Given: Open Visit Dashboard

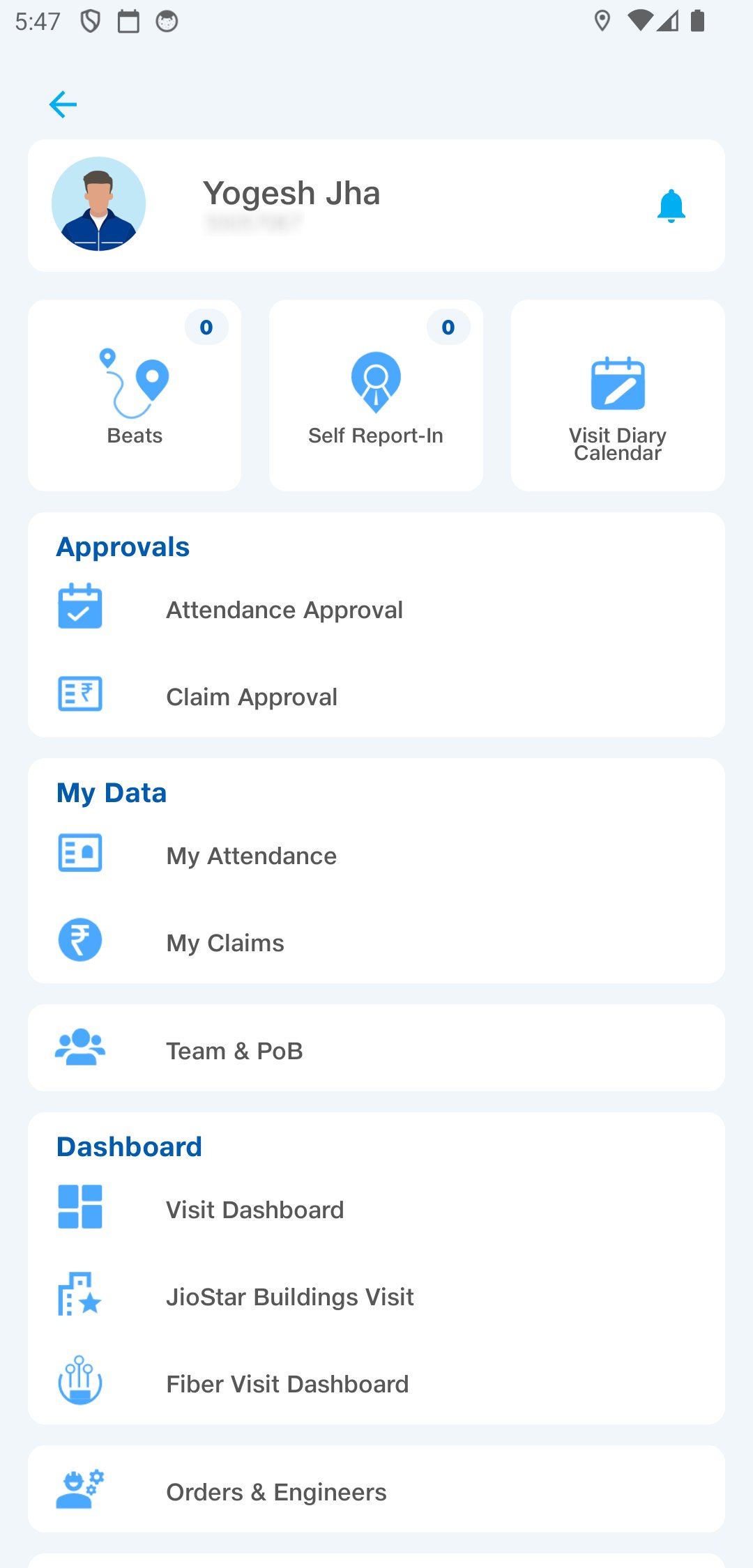Looking at the screenshot, I should [x=254, y=1210].
